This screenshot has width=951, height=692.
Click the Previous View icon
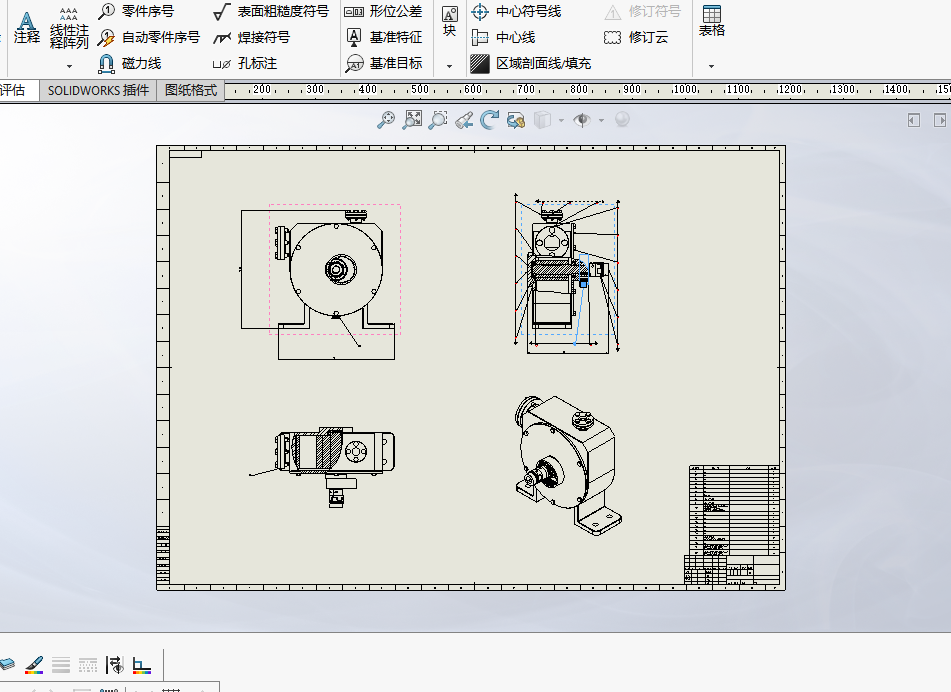pos(464,119)
